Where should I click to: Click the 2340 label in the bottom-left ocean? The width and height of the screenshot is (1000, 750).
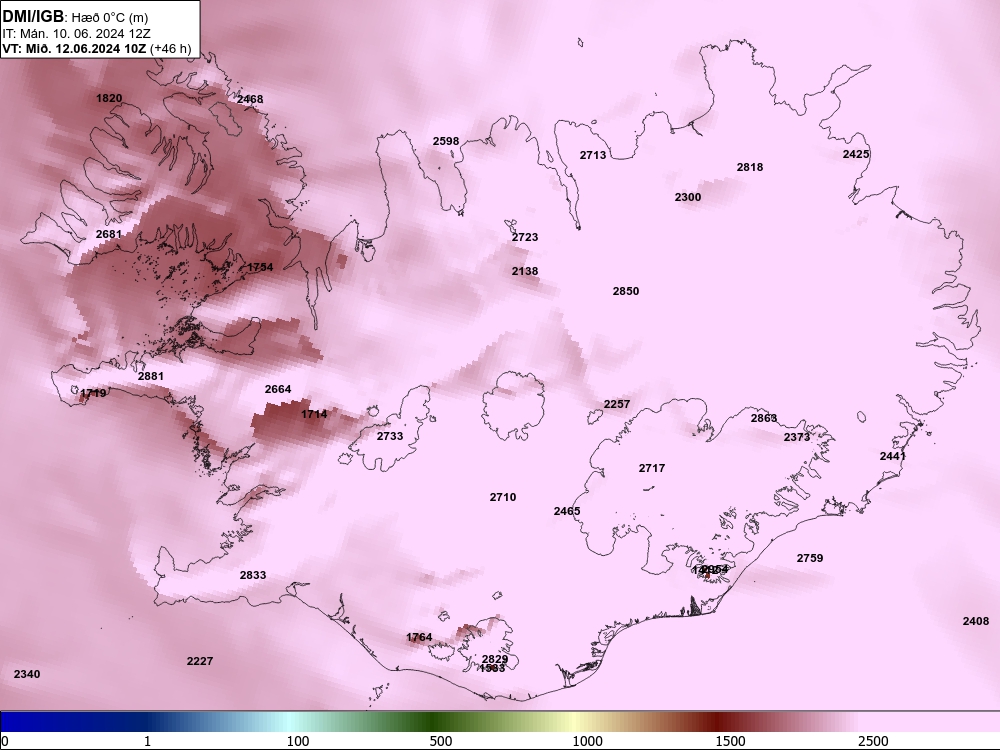click(27, 674)
